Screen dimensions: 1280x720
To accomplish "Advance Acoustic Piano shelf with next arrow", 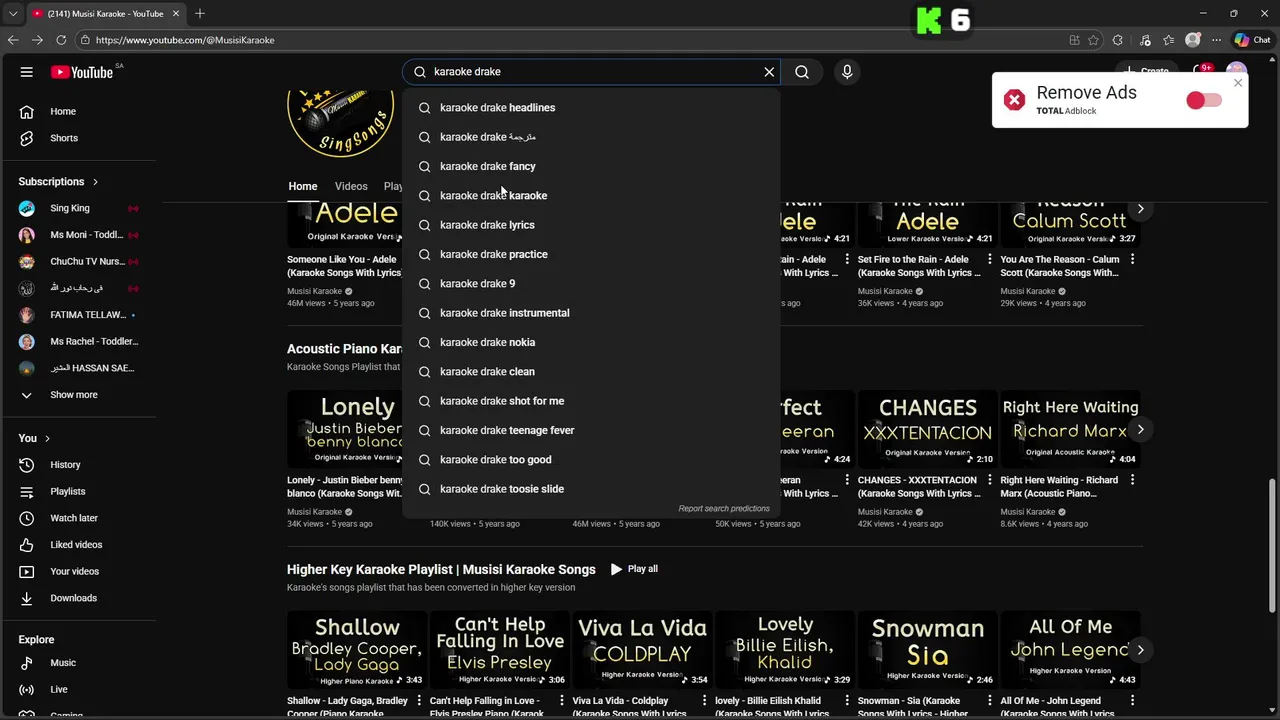I will (x=1140, y=429).
